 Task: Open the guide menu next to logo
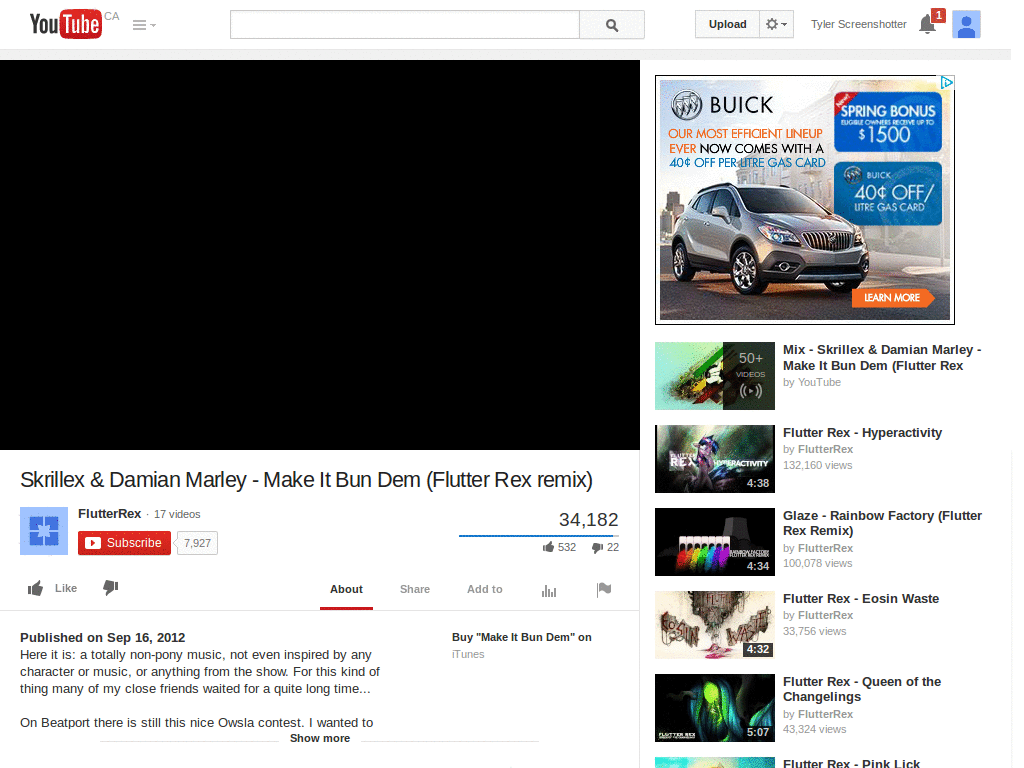(144, 25)
